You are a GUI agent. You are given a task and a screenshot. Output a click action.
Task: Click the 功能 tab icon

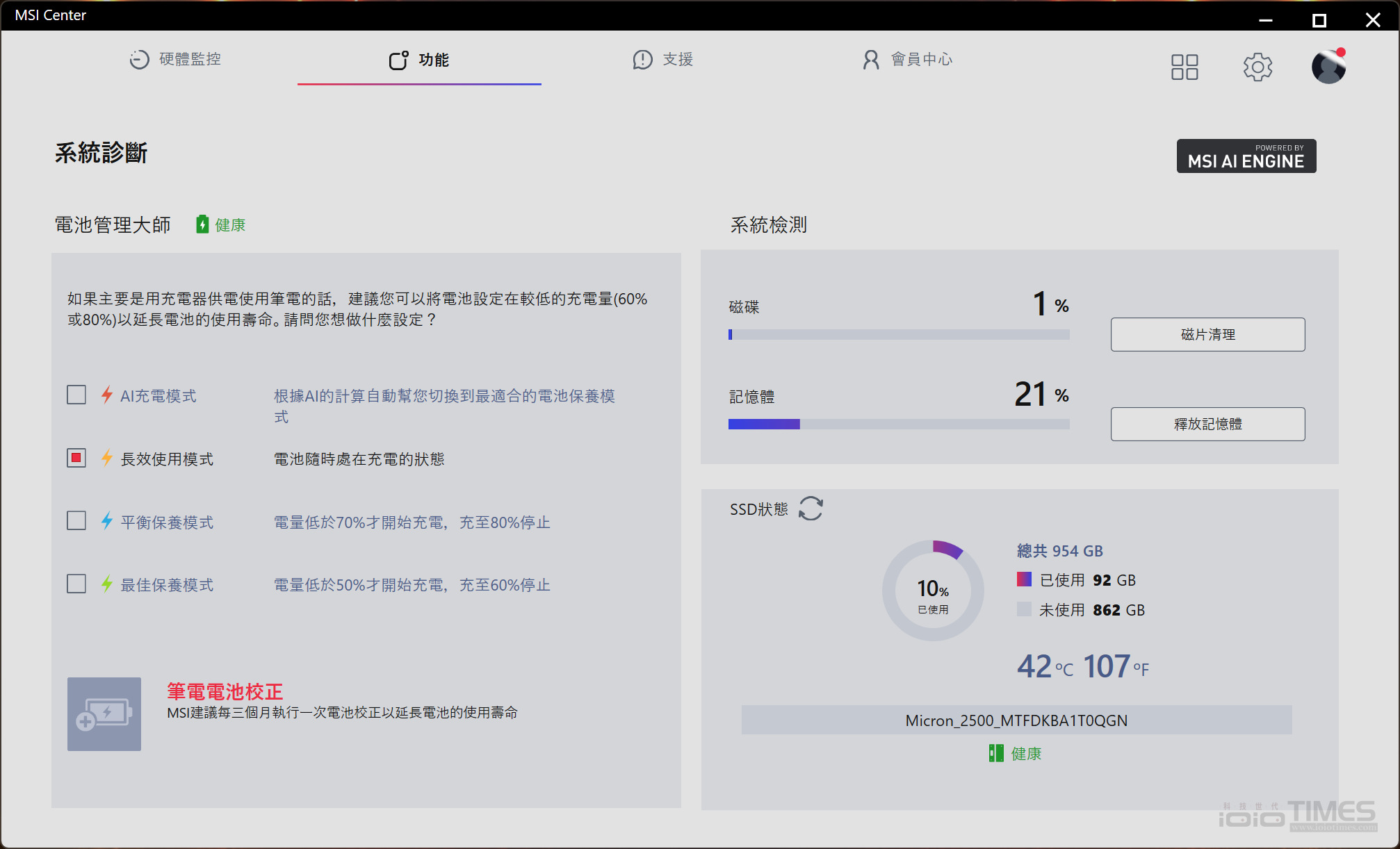398,60
